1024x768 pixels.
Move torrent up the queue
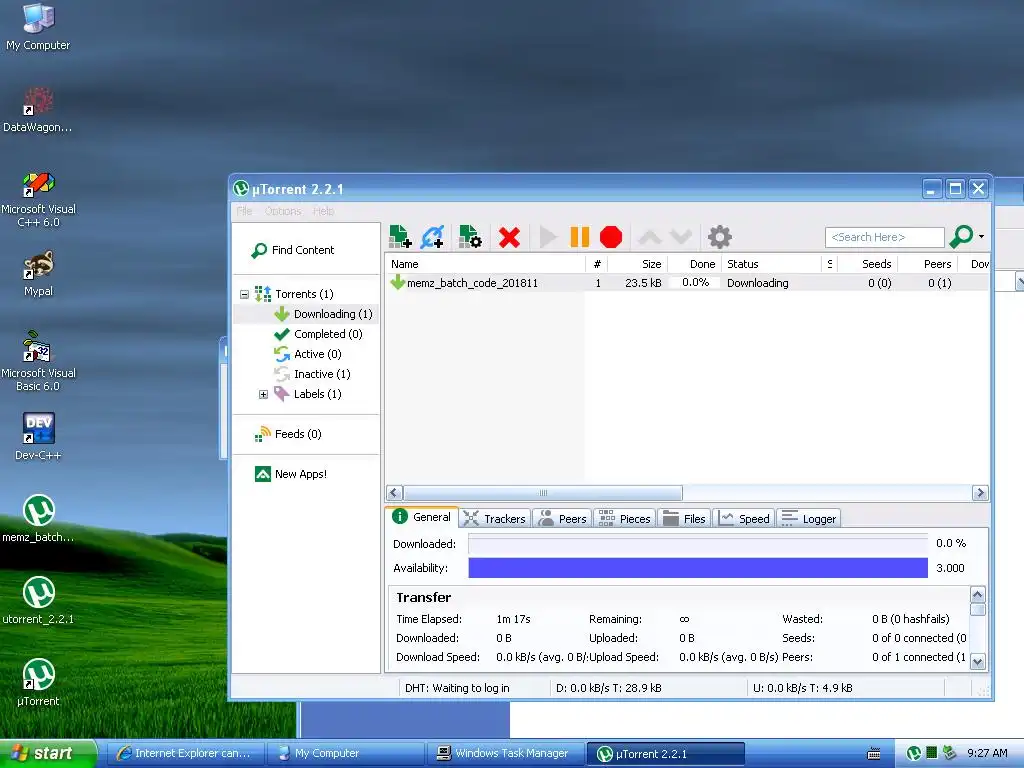click(x=649, y=237)
